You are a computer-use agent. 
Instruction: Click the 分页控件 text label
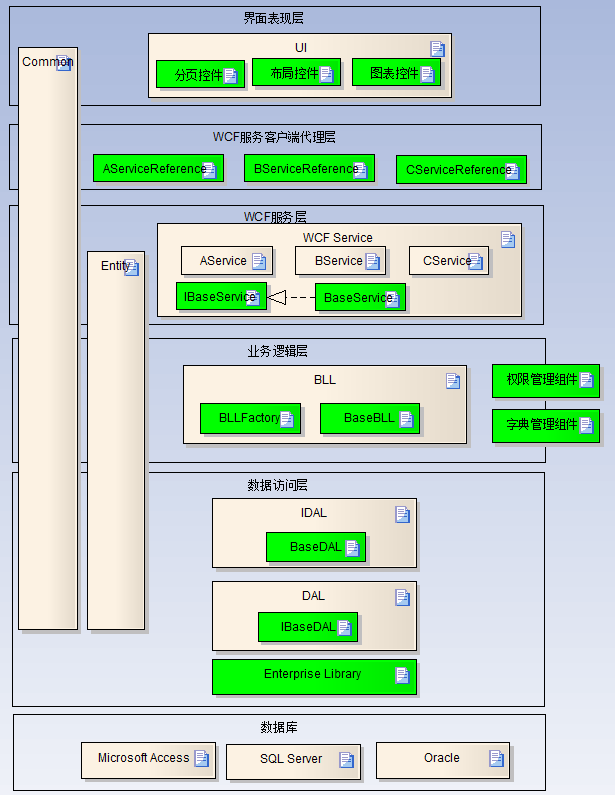pos(198,76)
